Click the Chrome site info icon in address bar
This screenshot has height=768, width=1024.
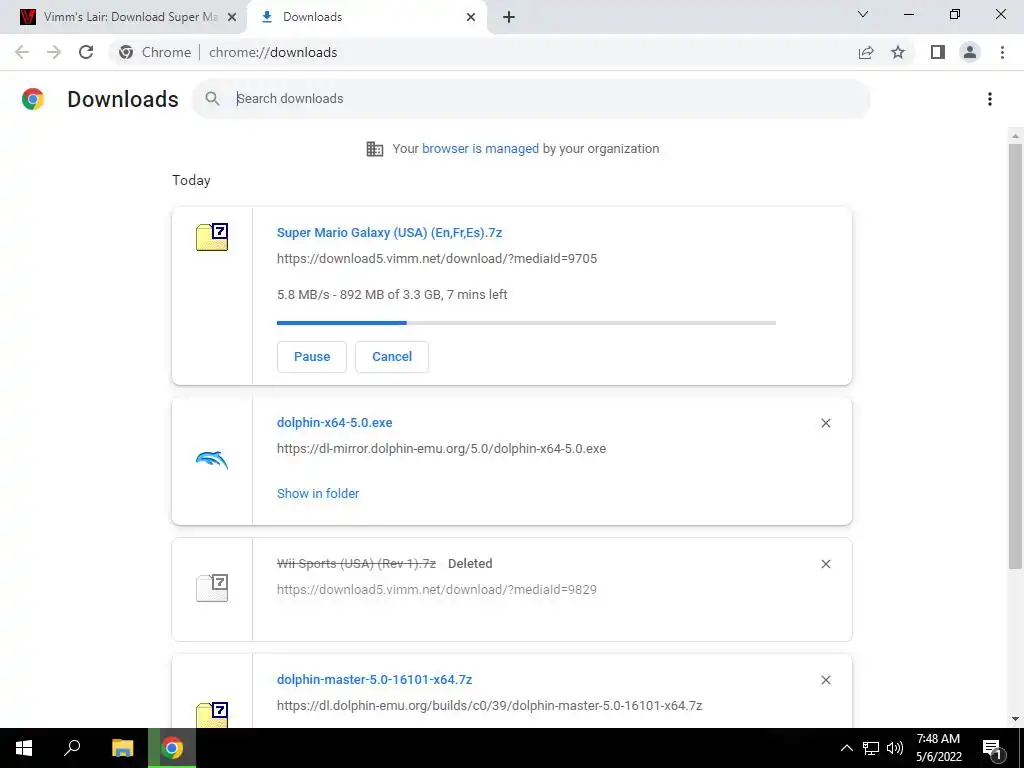click(x=126, y=52)
